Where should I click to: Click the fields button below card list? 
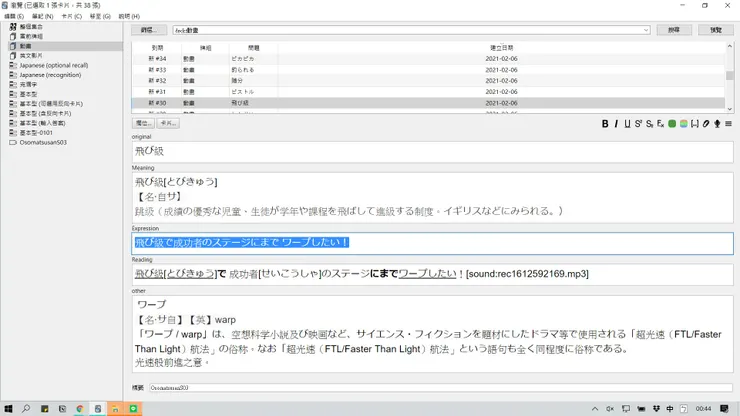(x=143, y=123)
